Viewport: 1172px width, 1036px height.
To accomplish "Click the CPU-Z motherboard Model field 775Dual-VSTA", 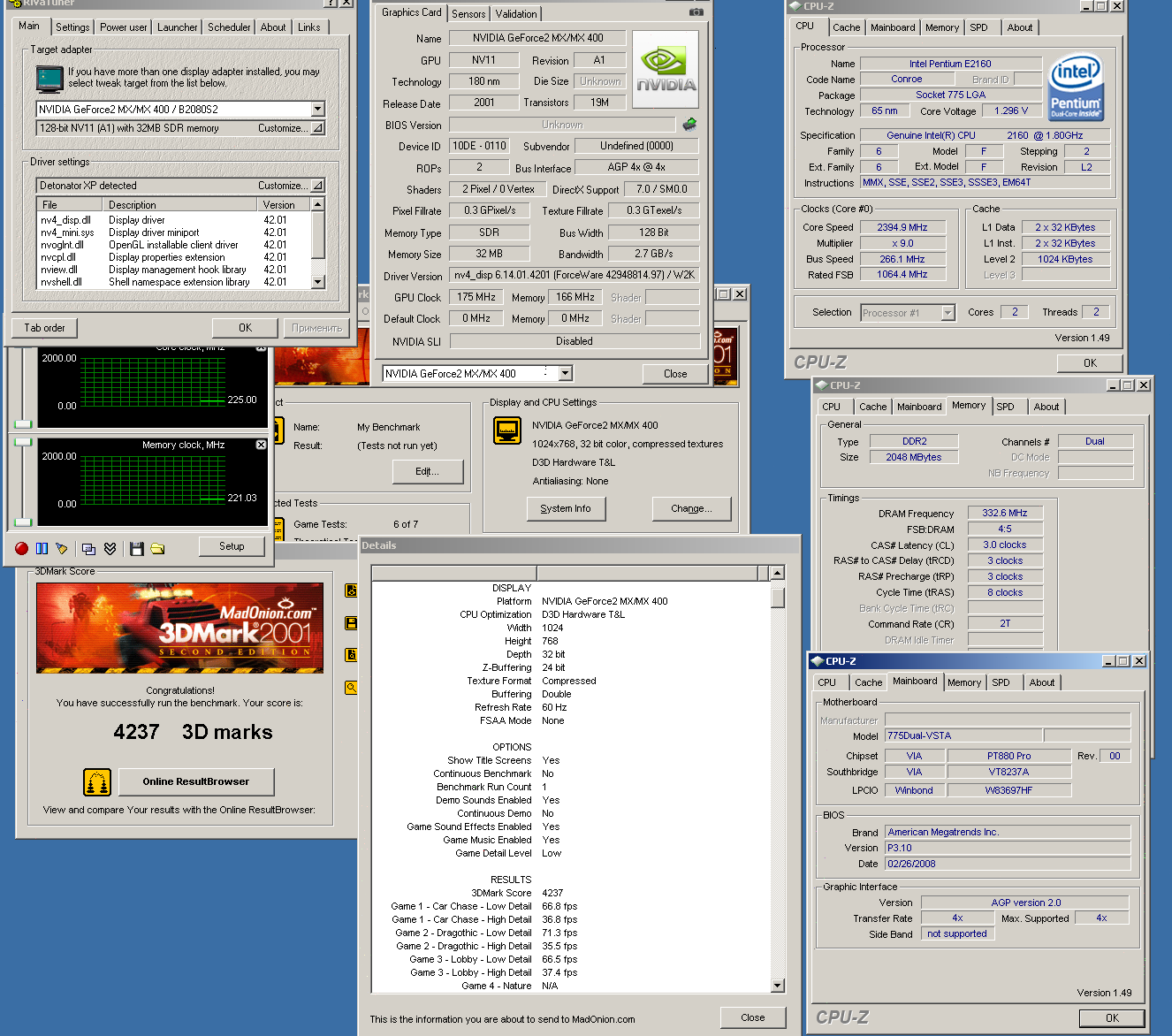I will [x=963, y=735].
